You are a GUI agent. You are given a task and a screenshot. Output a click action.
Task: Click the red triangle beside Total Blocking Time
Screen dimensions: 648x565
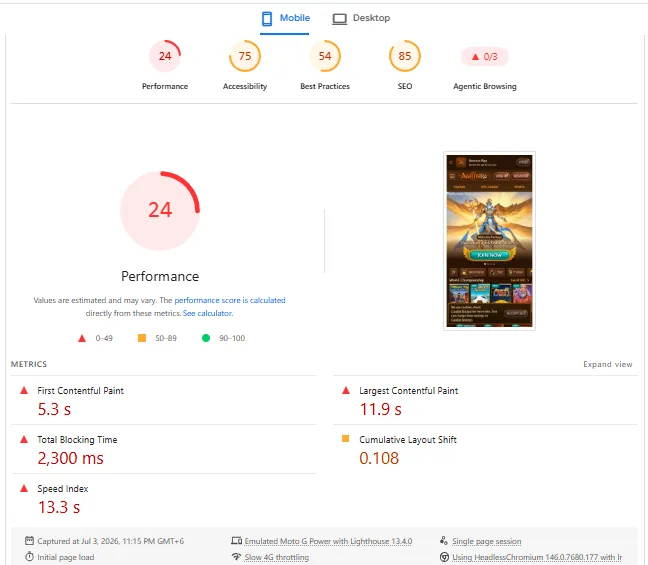click(x=24, y=439)
